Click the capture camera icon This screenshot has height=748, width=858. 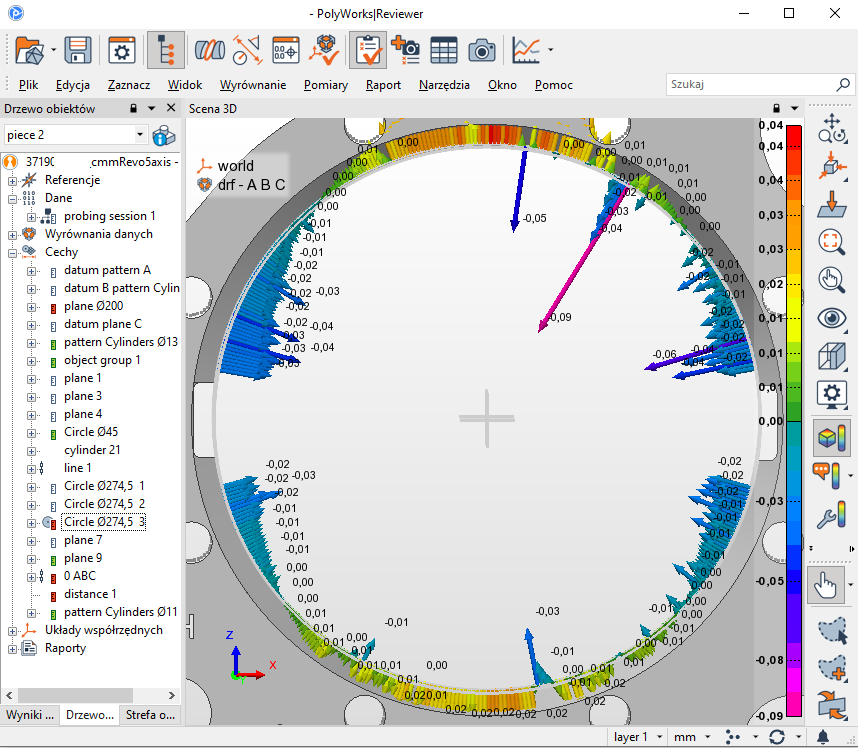[x=482, y=50]
